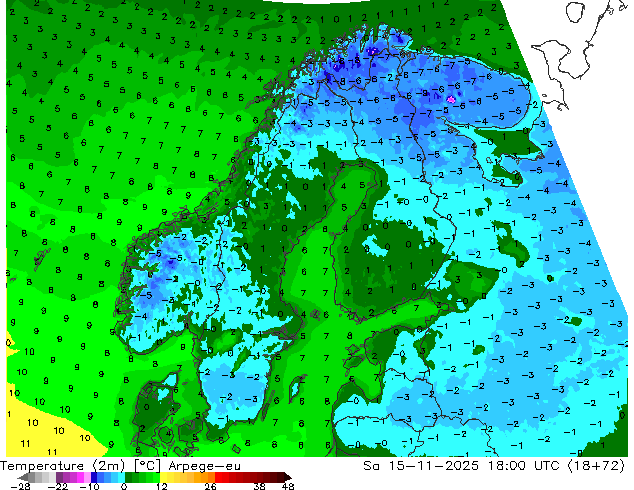Select the dark maroon right arrow end of the scale
634x490 pixels.
(287, 477)
